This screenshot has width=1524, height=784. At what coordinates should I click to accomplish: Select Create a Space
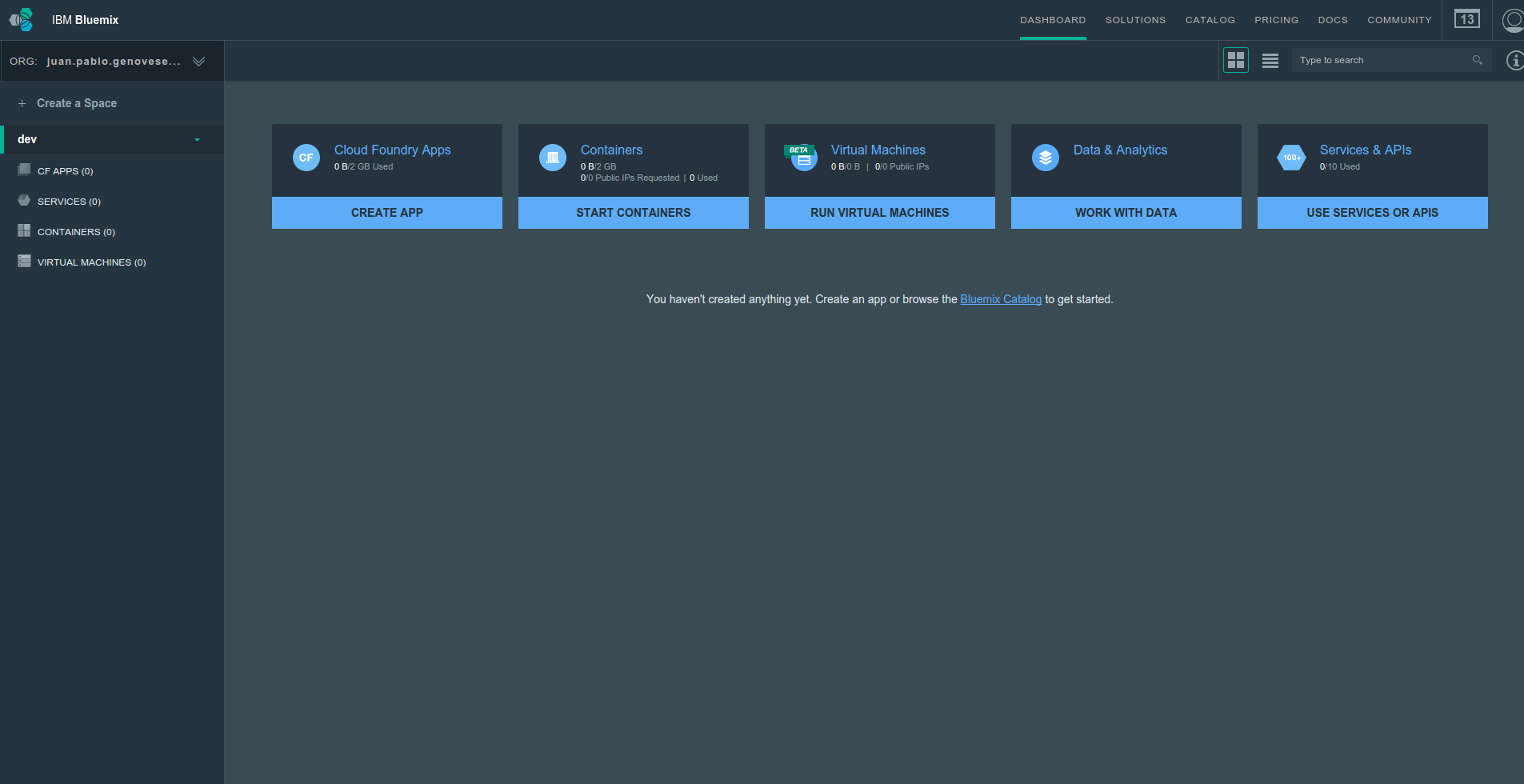click(x=77, y=103)
